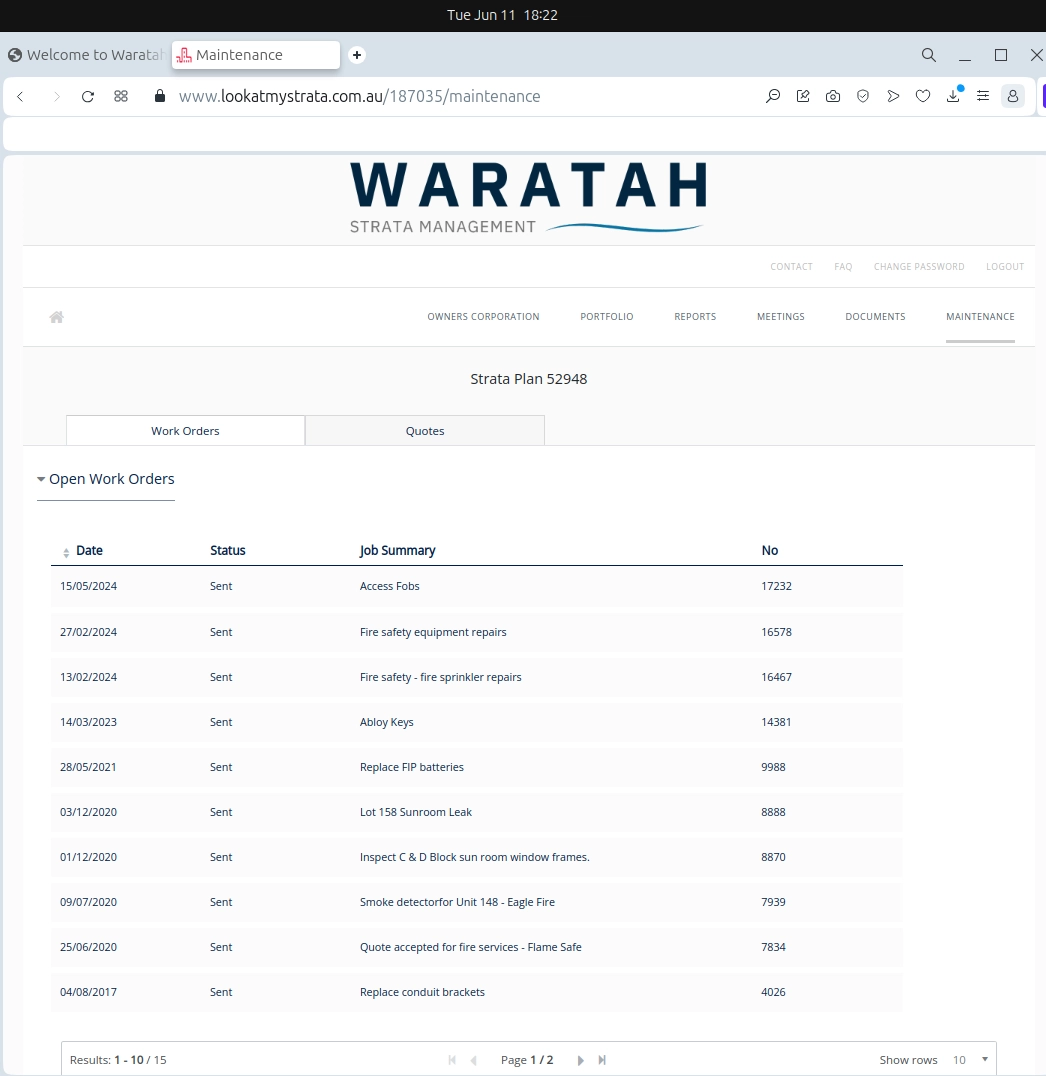Screen dimensions: 1046x1076
Task: Click the Logout link
Action: click(1005, 267)
